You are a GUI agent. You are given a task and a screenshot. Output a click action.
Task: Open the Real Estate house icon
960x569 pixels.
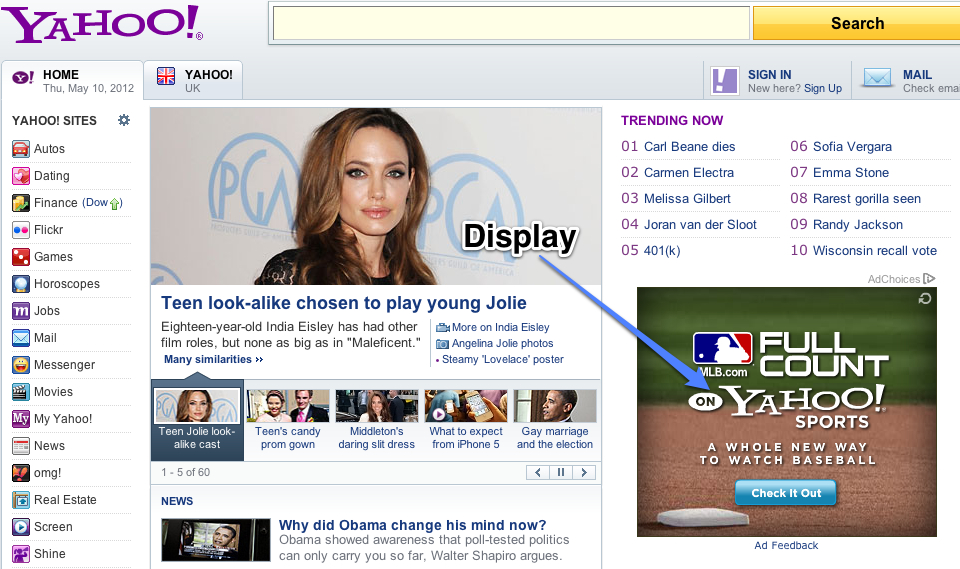[21, 500]
